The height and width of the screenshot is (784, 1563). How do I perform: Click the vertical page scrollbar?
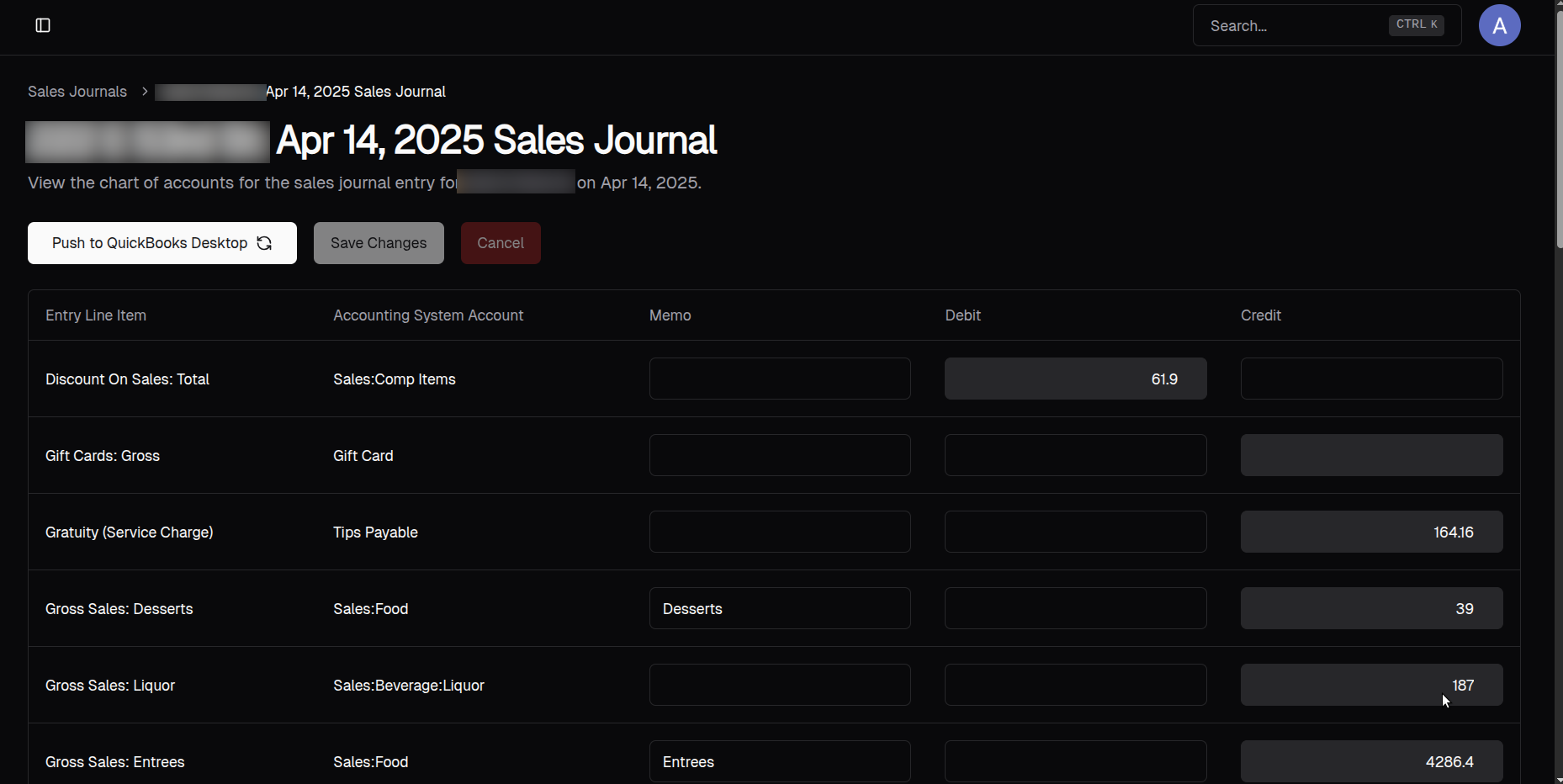tap(1558, 126)
